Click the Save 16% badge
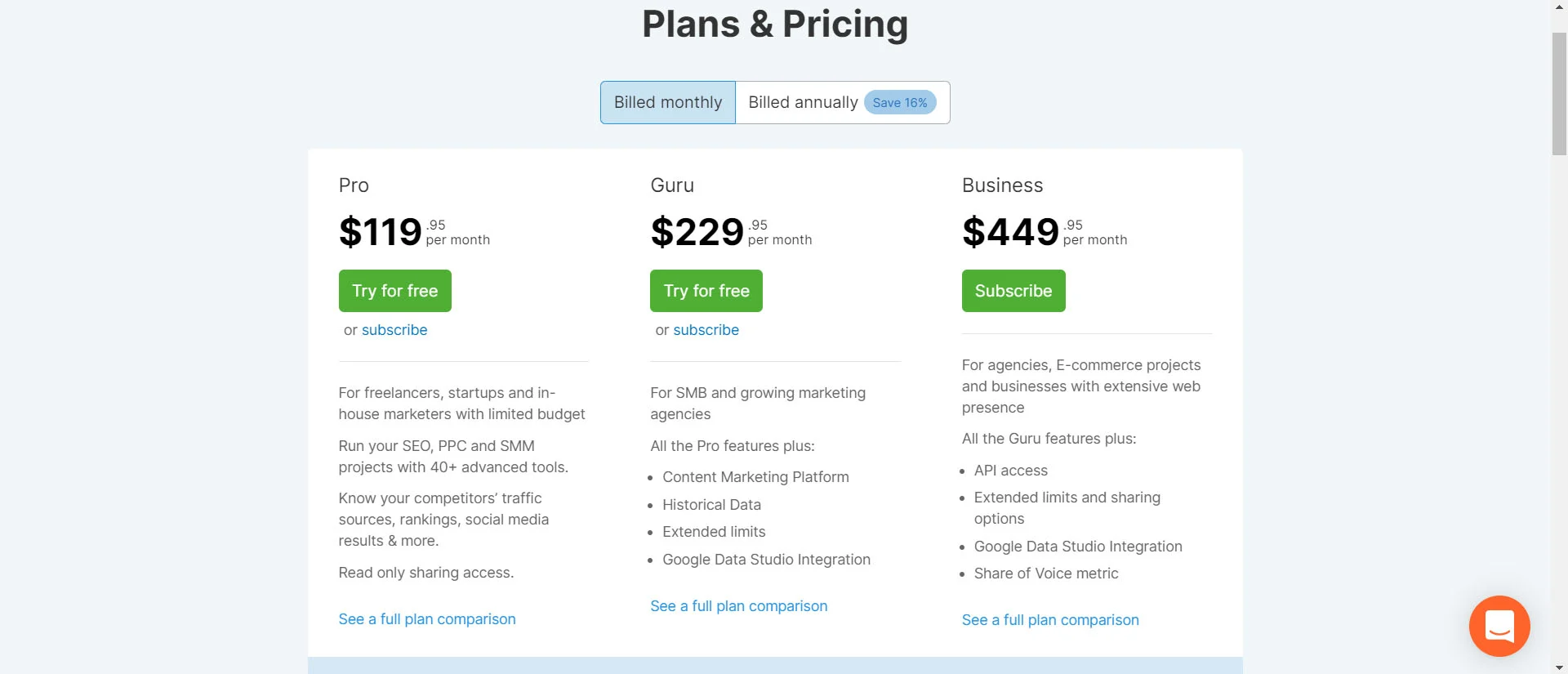This screenshot has width=1568, height=674. 900,102
